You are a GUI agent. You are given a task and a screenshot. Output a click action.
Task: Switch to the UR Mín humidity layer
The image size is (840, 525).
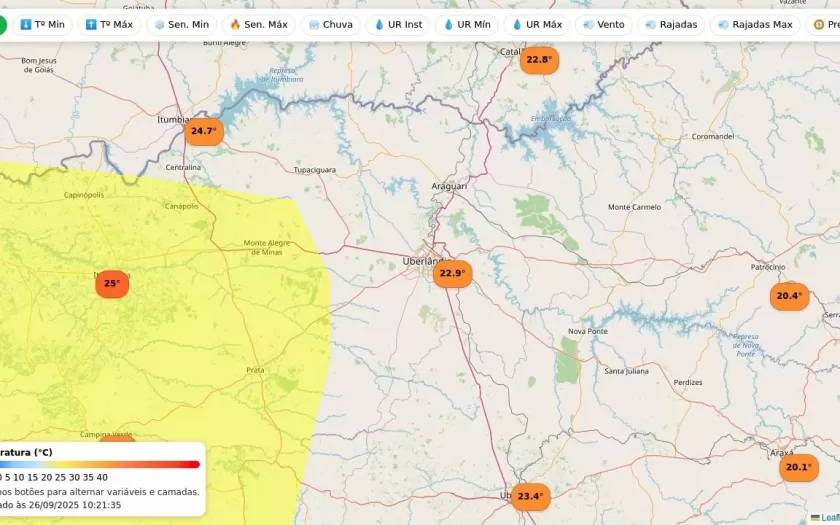(x=466, y=24)
